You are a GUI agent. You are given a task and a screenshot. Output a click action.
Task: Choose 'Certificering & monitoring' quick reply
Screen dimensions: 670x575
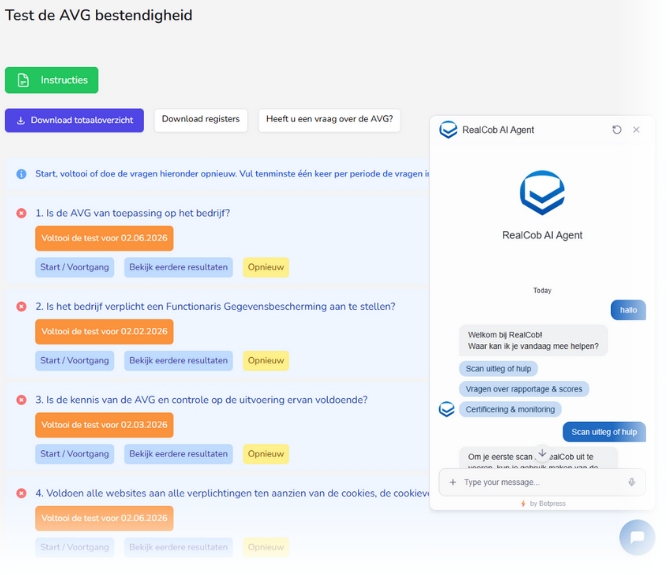510,409
